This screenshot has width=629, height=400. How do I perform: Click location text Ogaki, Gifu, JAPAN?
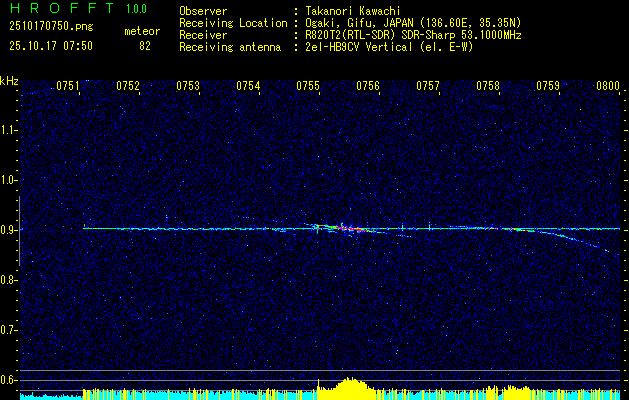pos(358,23)
